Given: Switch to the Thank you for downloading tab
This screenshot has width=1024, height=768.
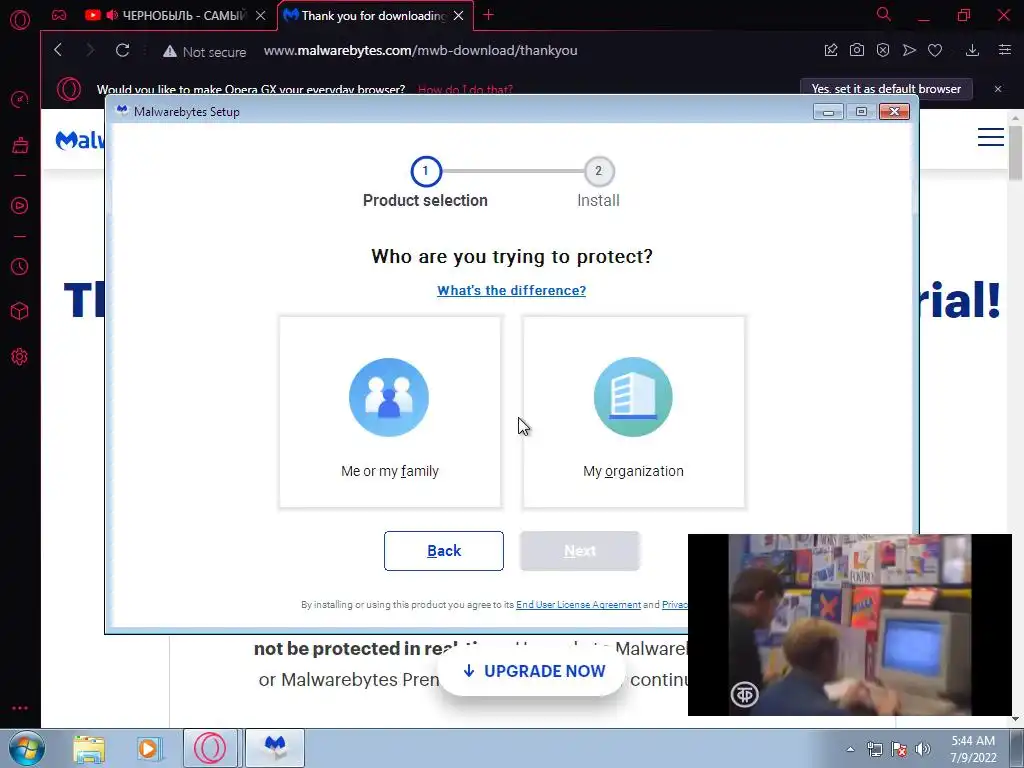Looking at the screenshot, I should [374, 15].
